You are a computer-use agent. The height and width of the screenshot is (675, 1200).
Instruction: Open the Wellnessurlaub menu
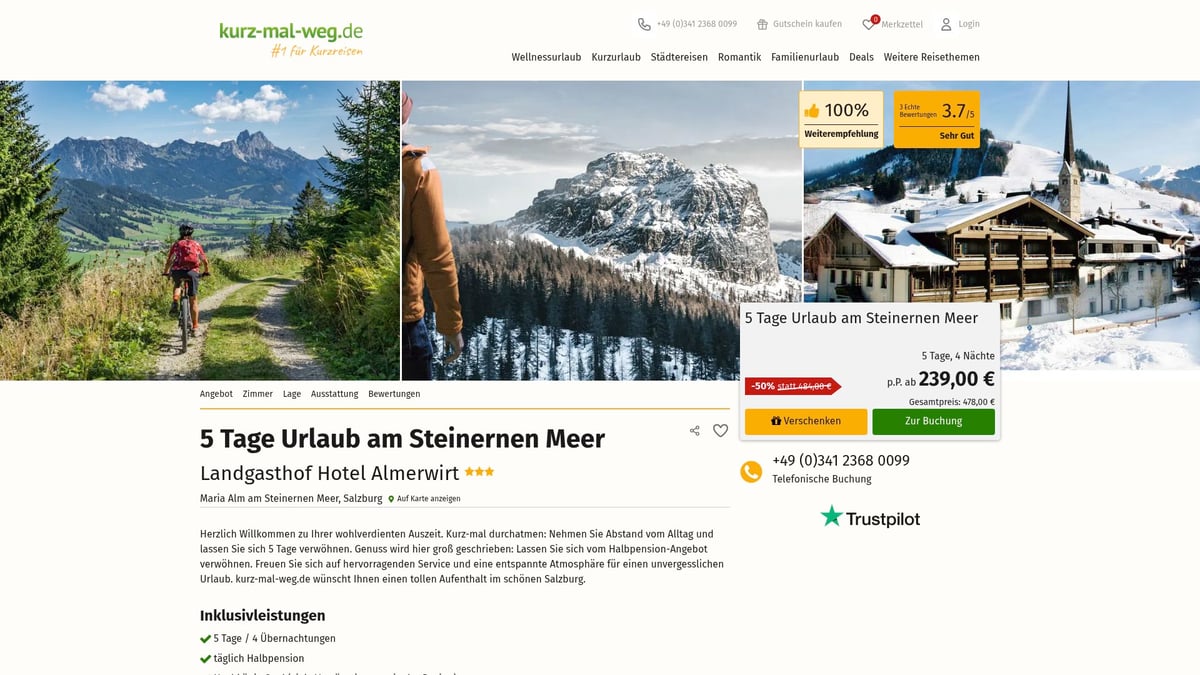546,57
